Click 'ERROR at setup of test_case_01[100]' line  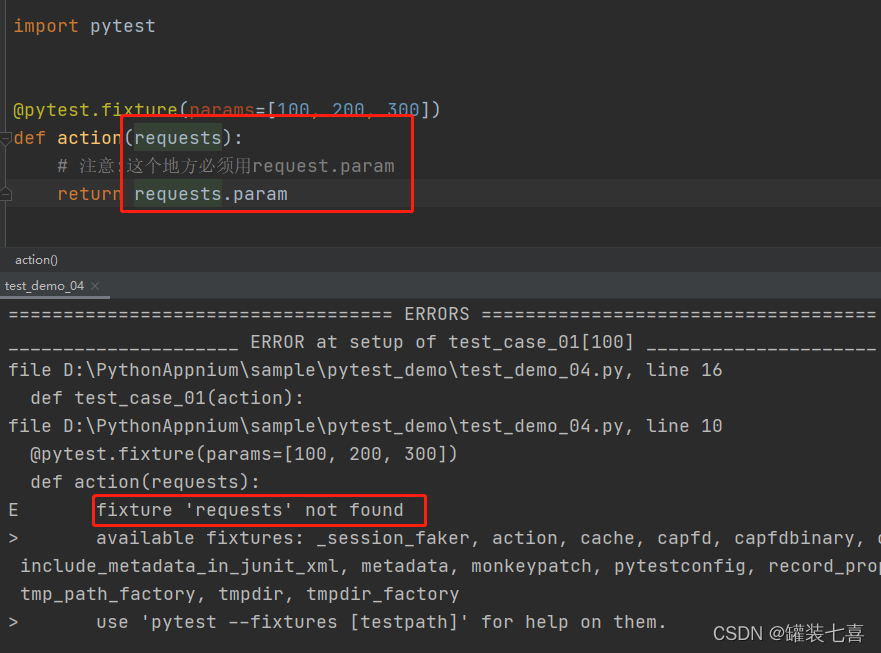click(x=442, y=342)
